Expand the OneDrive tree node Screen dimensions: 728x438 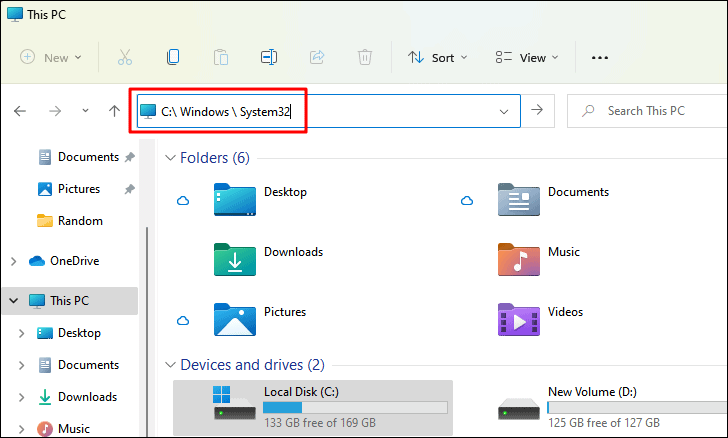(13, 261)
